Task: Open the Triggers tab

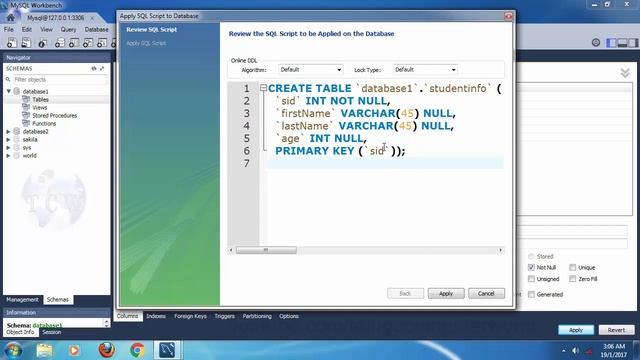Action: pyautogui.click(x=224, y=316)
